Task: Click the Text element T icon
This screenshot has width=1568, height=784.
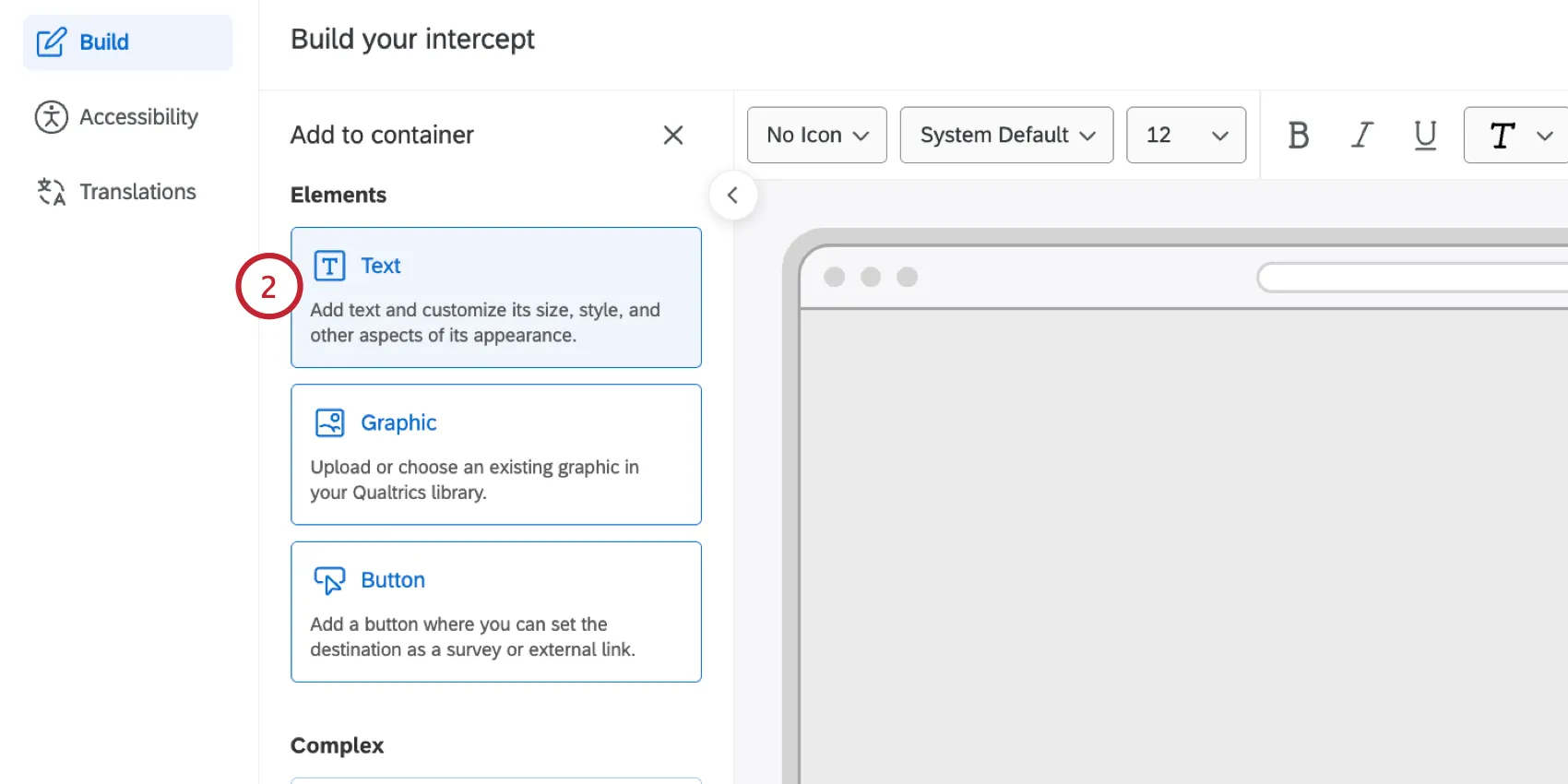Action: [330, 266]
